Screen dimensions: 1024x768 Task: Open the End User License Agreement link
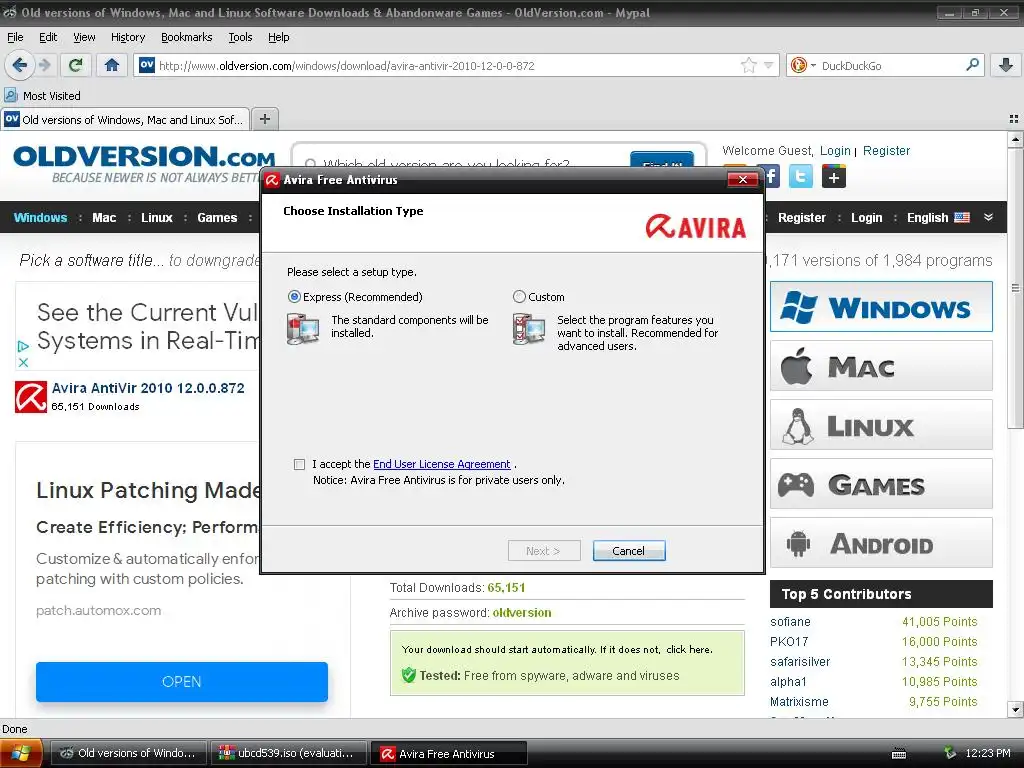tap(441, 464)
